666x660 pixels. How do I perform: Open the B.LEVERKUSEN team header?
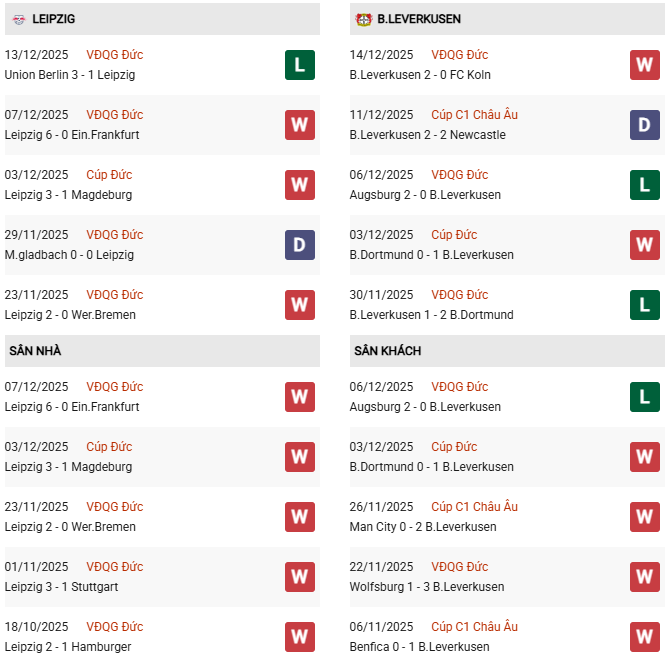[419, 19]
